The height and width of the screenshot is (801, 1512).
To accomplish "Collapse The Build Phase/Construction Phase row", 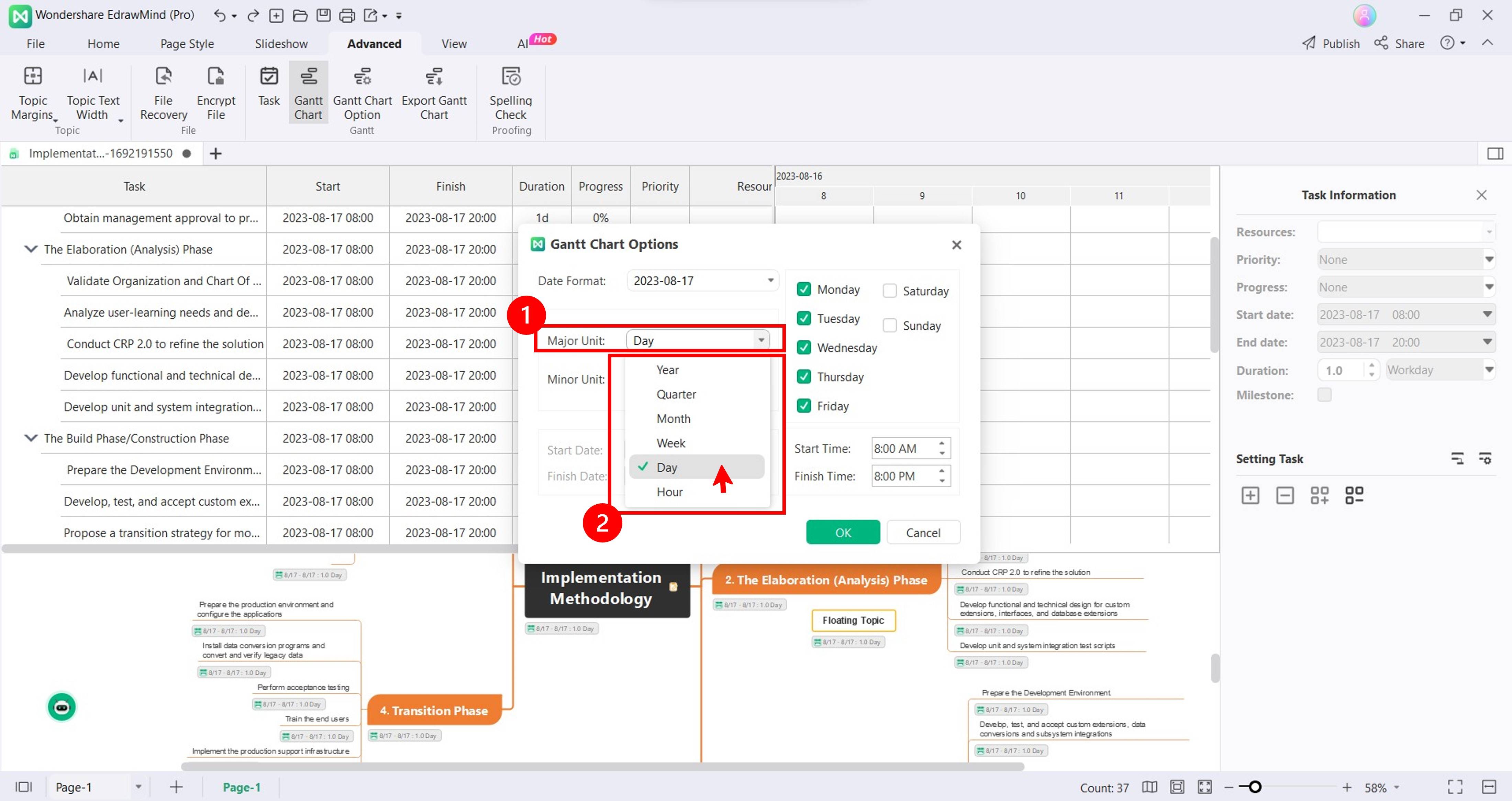I will click(x=31, y=438).
